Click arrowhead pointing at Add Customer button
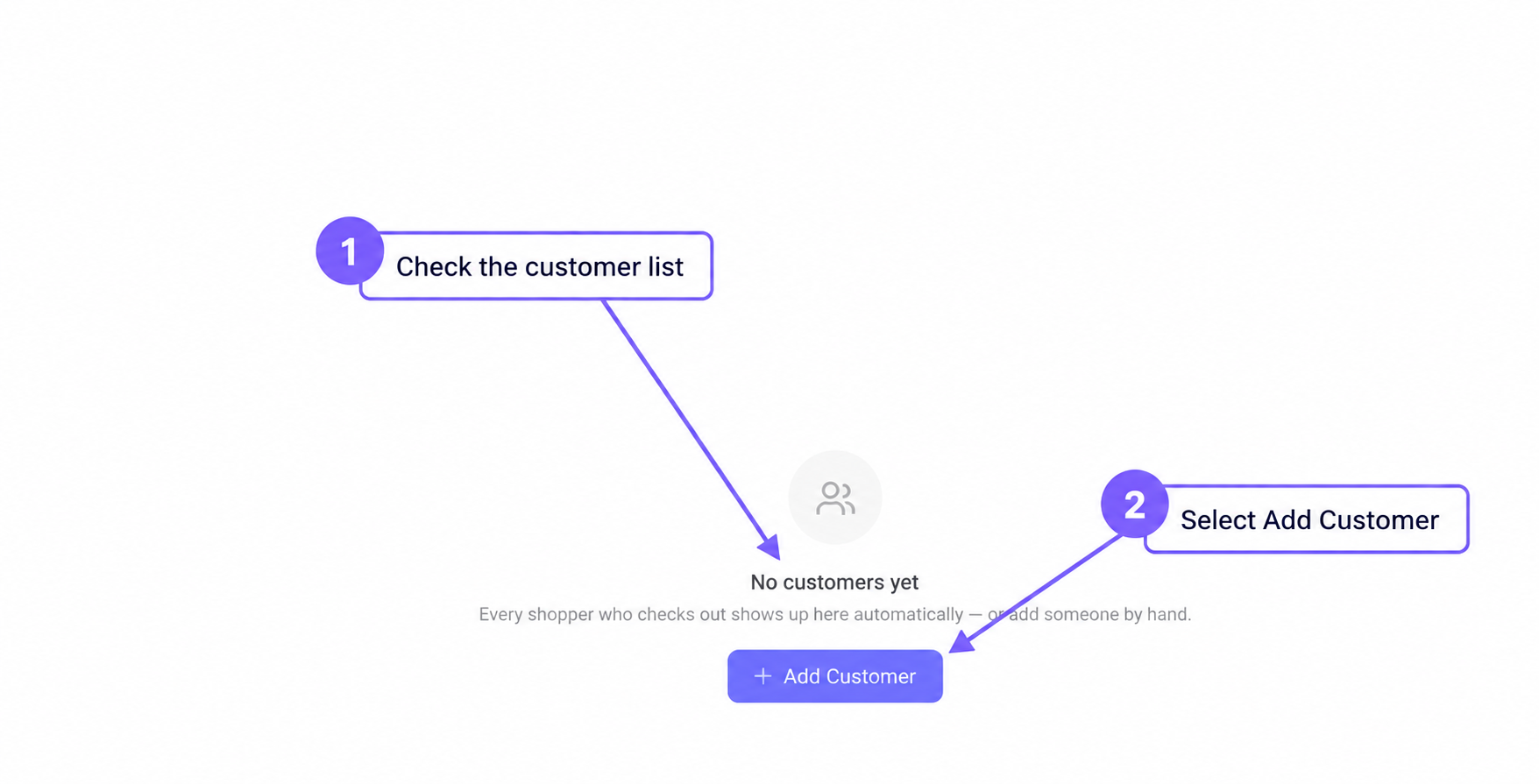Viewport: 1539px width, 784px height. 962,642
